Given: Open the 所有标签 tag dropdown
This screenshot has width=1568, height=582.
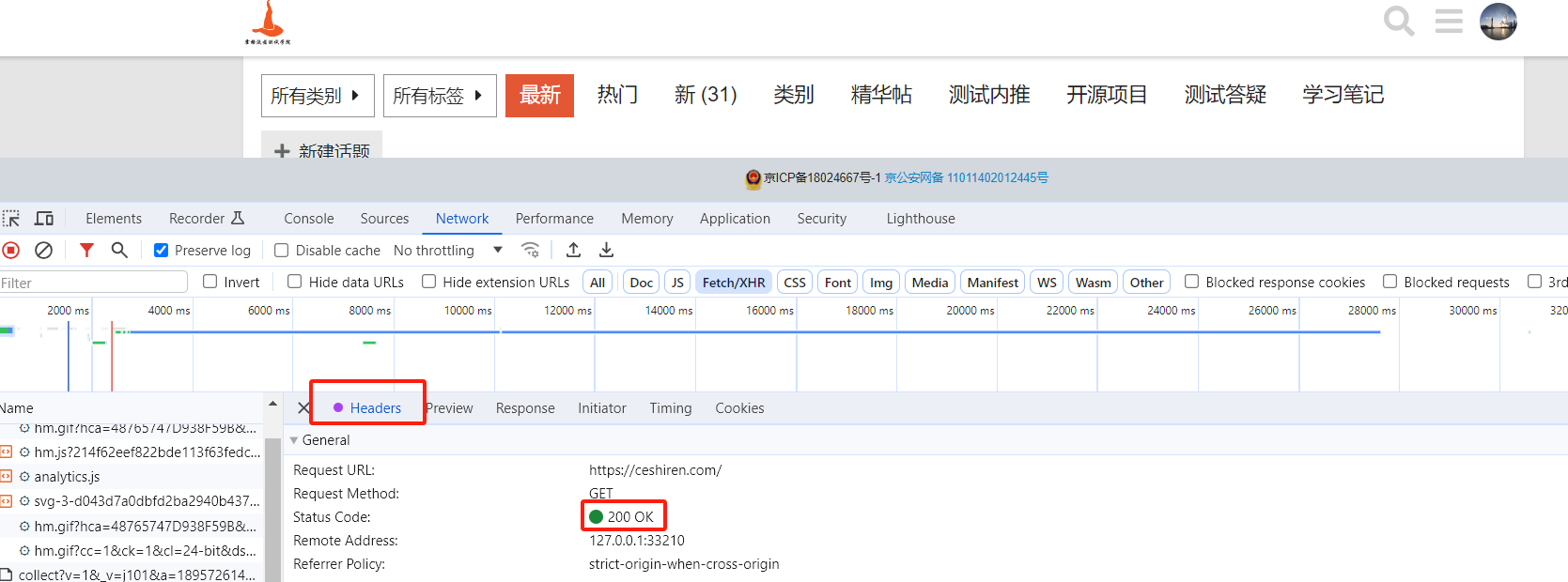Looking at the screenshot, I should tap(440, 96).
